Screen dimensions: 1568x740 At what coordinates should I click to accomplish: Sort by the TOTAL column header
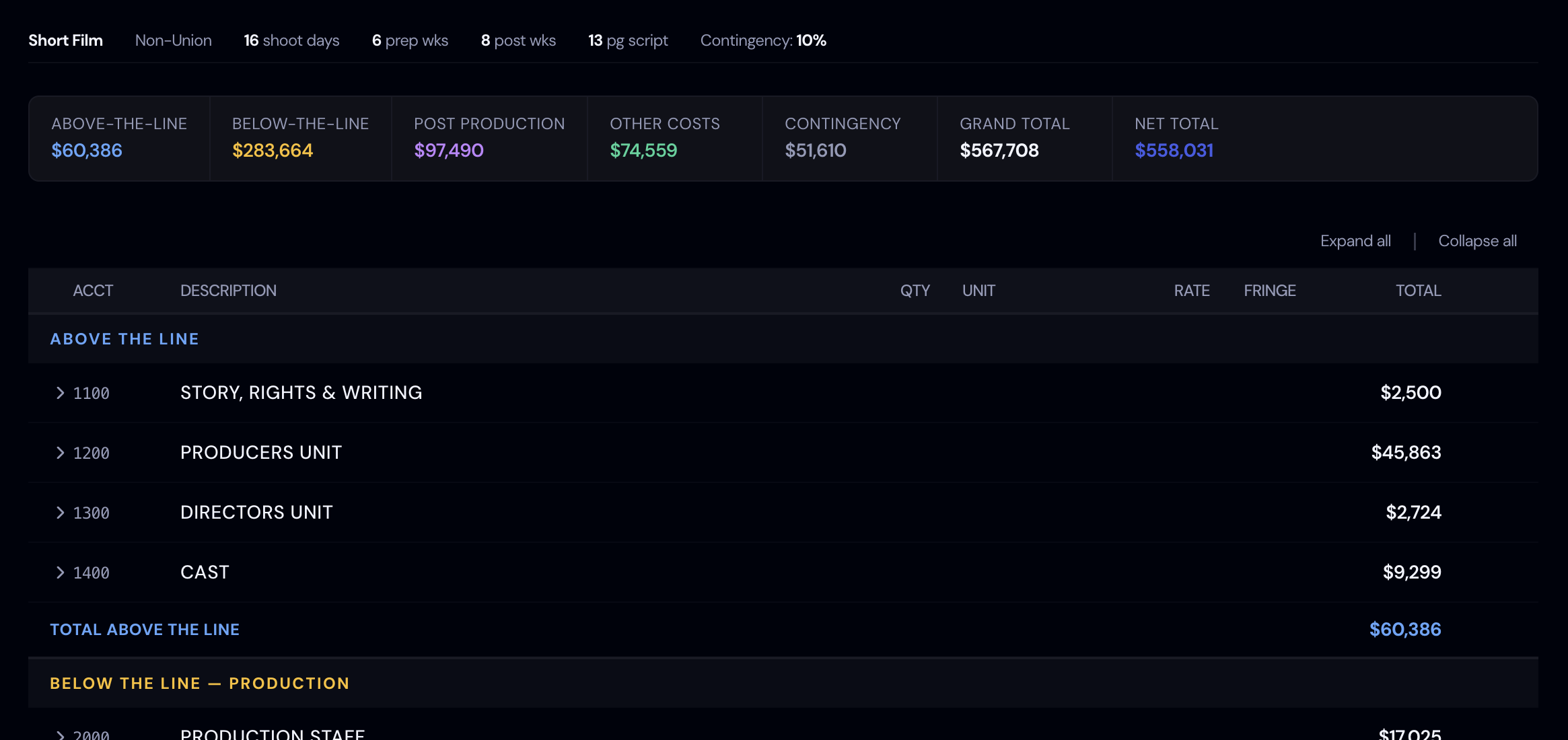(x=1418, y=290)
